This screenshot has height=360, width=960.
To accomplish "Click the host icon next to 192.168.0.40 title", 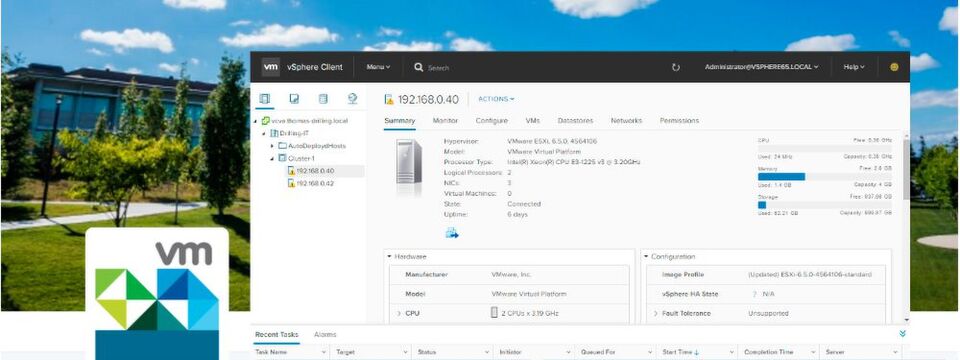I will (x=389, y=99).
